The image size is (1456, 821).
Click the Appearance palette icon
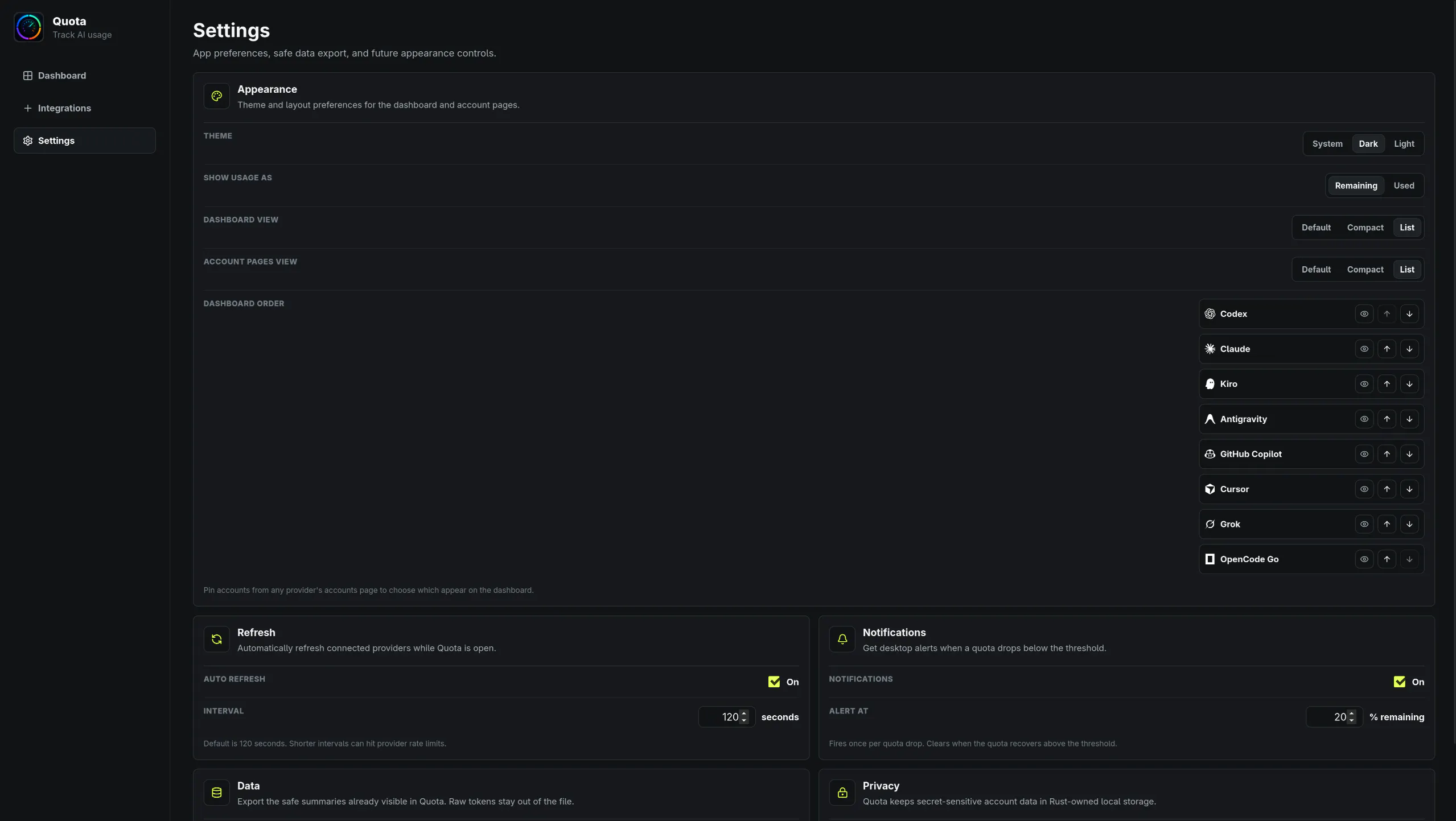tap(216, 96)
